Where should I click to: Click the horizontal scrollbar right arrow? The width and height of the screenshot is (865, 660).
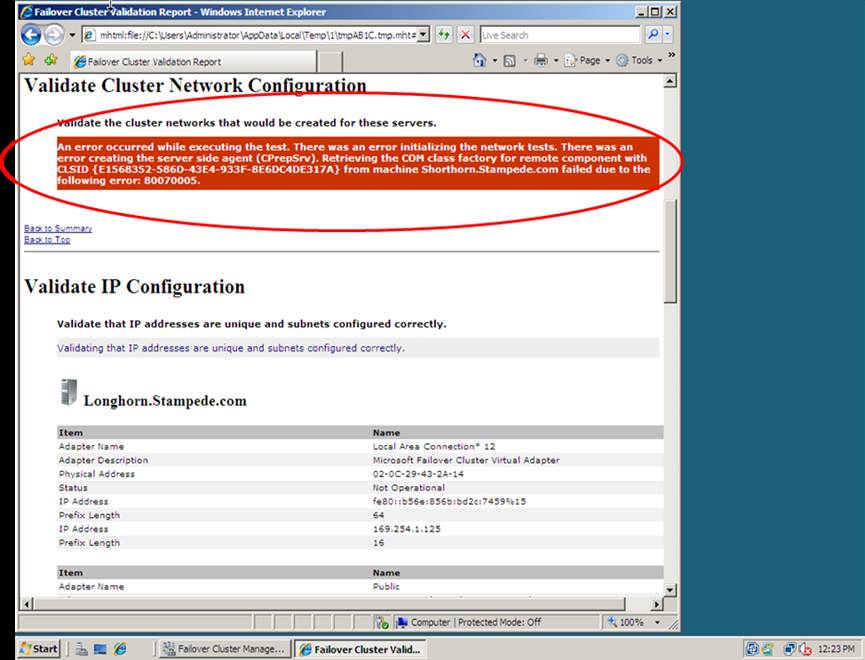coord(656,604)
